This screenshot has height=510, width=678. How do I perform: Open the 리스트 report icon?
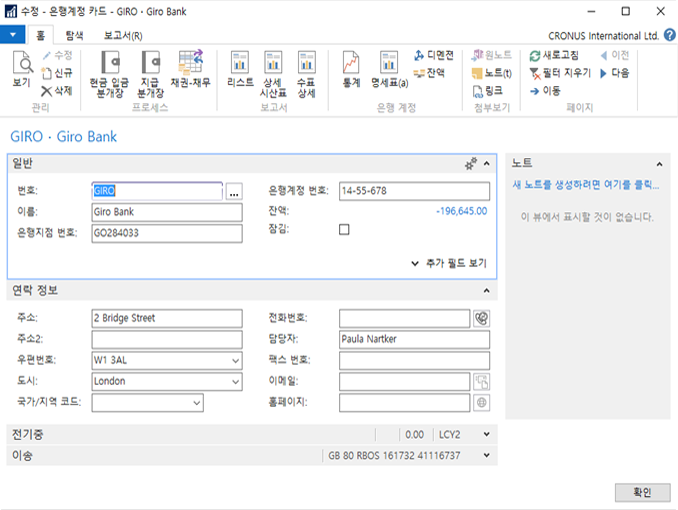pos(240,68)
